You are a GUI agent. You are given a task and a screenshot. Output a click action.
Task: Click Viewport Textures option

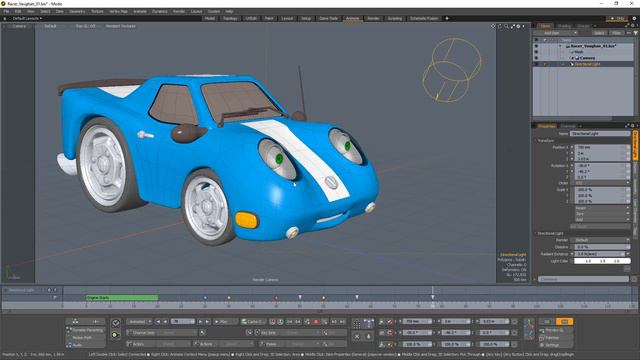tap(121, 26)
